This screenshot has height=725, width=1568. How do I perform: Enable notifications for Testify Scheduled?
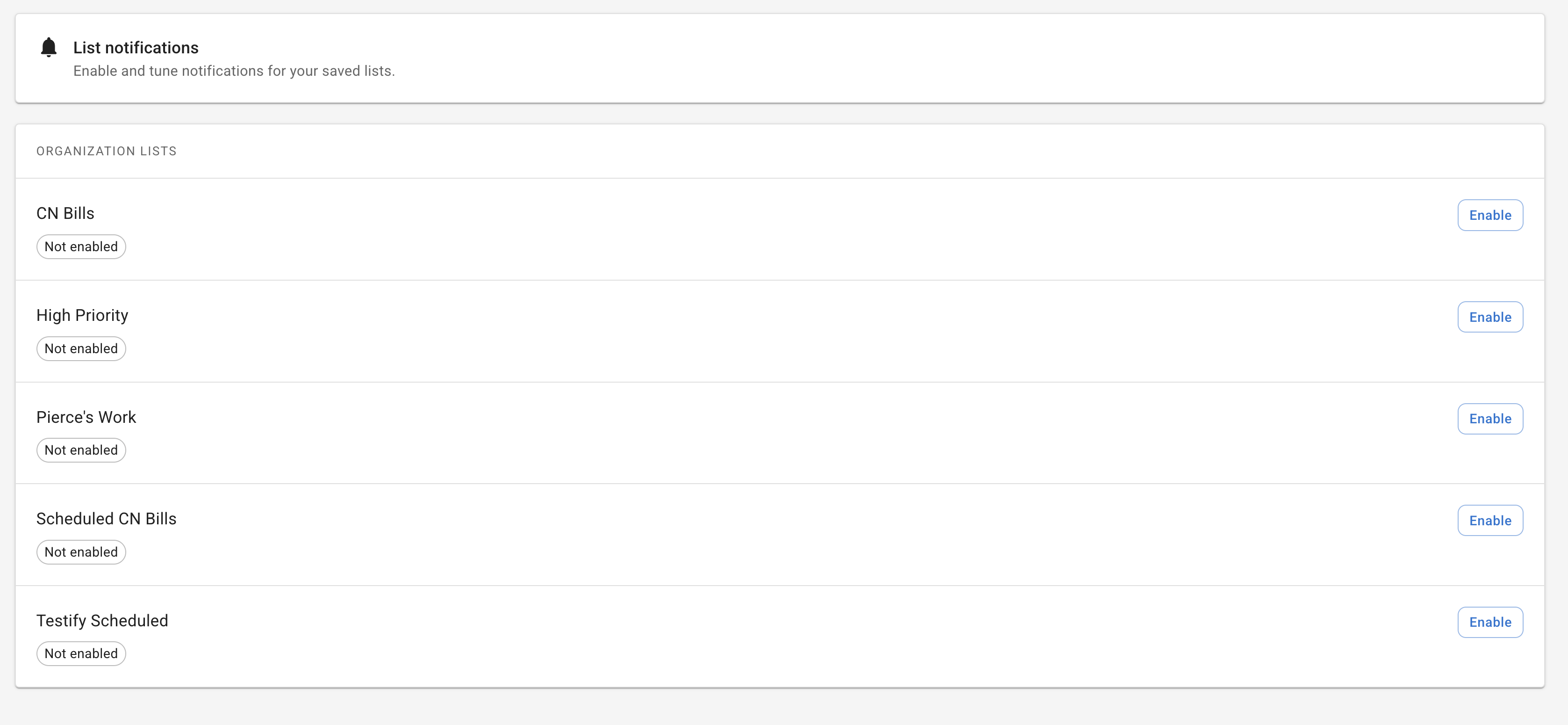tap(1489, 622)
